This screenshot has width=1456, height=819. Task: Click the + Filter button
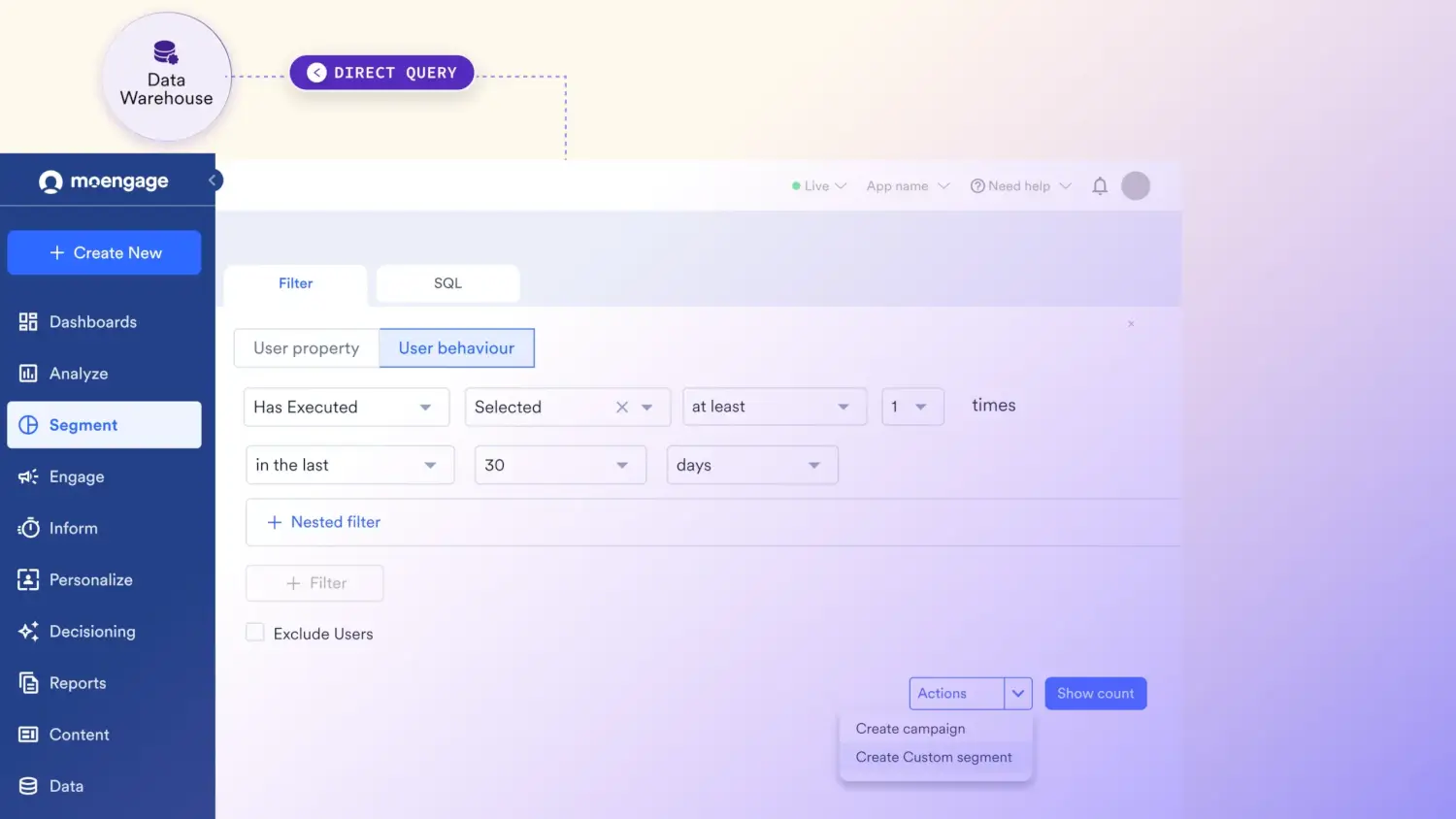coord(314,583)
